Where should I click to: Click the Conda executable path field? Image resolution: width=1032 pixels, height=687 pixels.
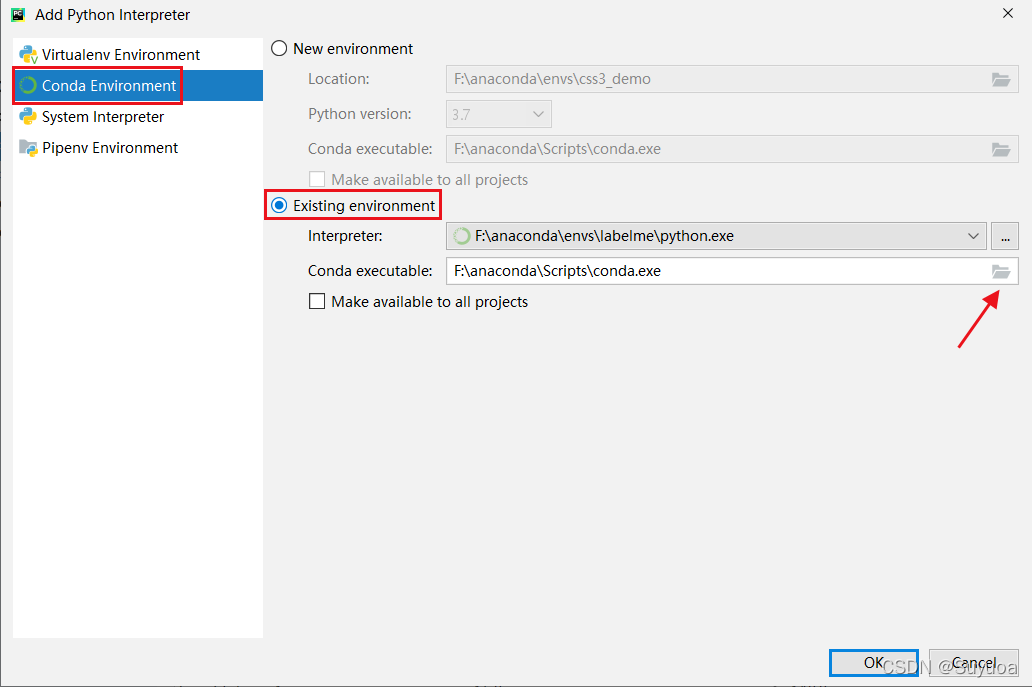point(700,271)
